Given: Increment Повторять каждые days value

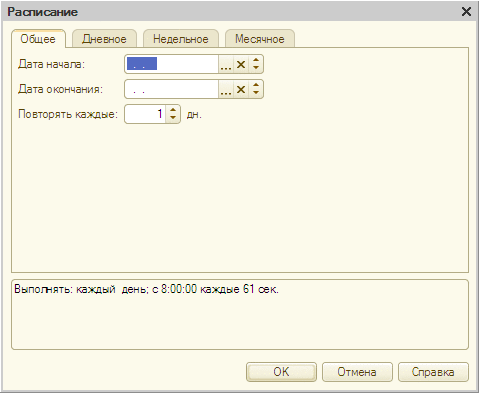Looking at the screenshot, I should click(173, 110).
